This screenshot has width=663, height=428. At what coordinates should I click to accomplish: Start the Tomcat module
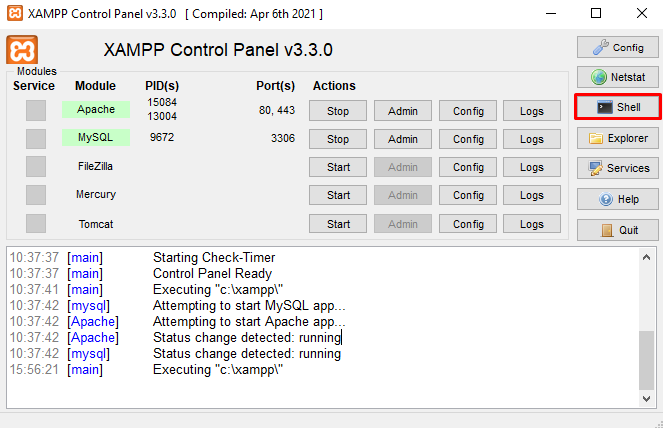(338, 223)
